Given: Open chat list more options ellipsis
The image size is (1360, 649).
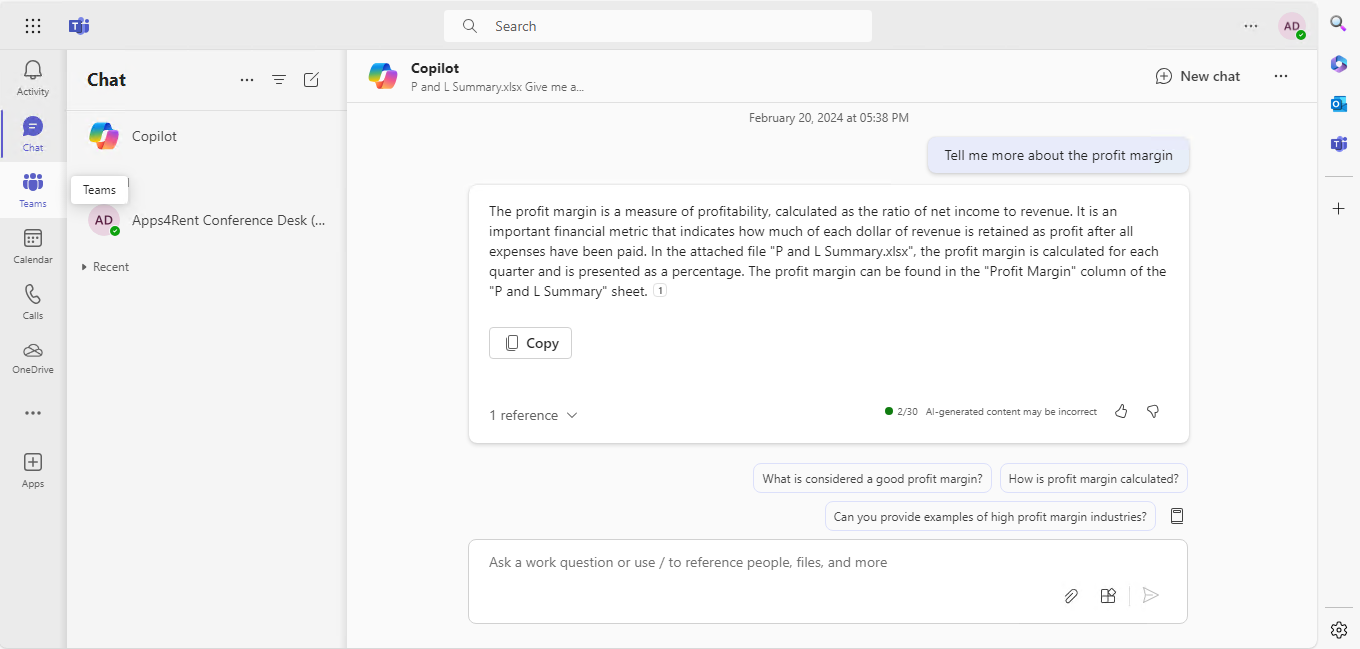Looking at the screenshot, I should (247, 80).
